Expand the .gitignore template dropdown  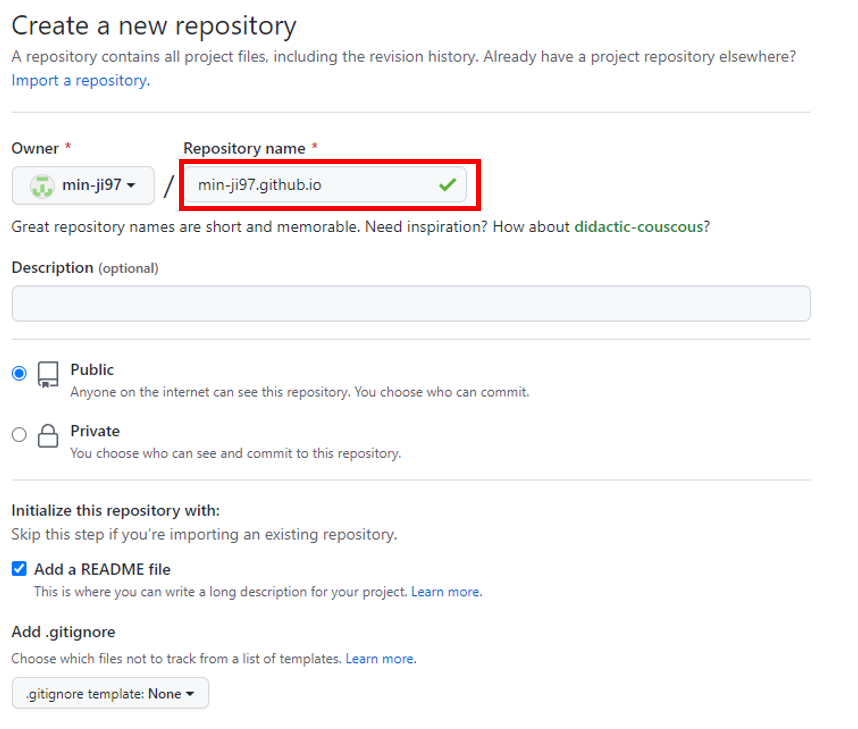[x=110, y=693]
